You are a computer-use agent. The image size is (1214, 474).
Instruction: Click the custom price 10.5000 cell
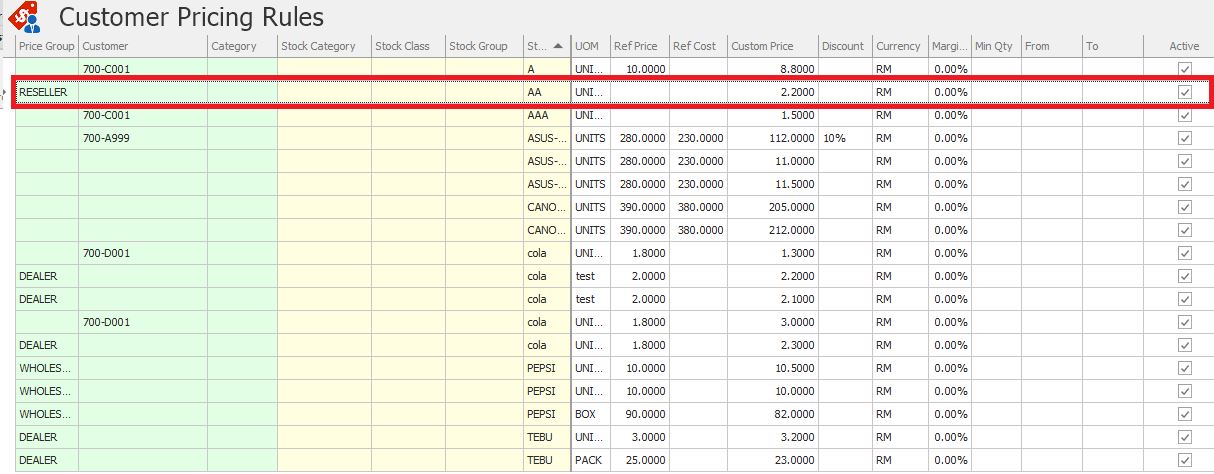[773, 368]
